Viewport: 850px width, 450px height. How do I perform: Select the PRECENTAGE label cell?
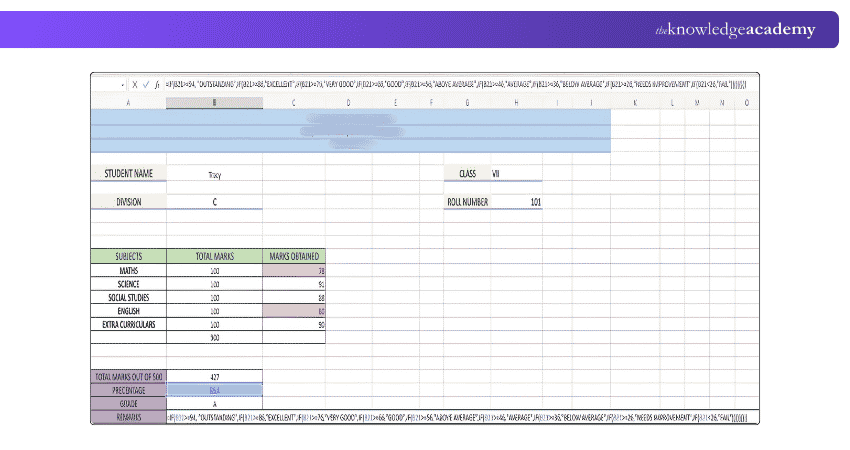pos(128,390)
